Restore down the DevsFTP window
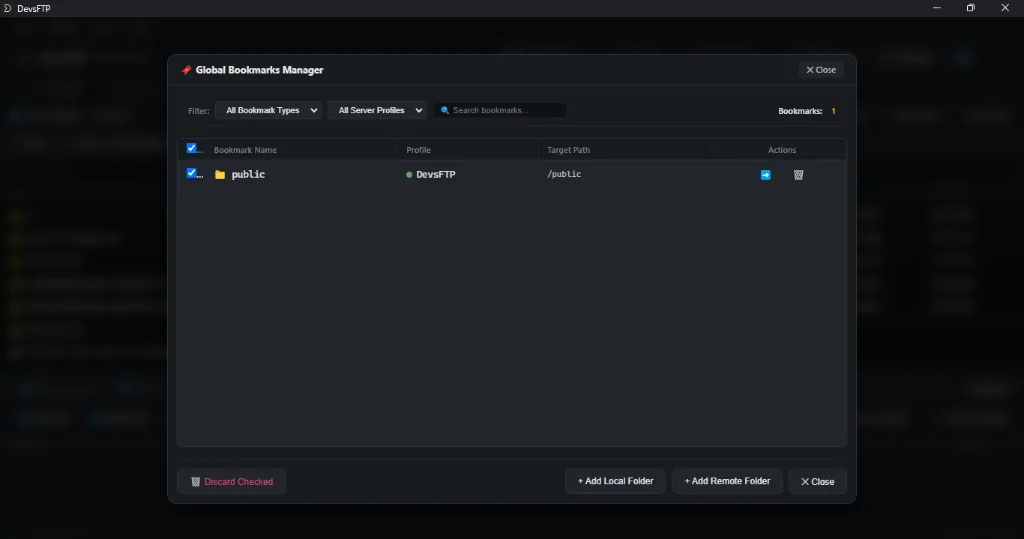 [x=971, y=8]
